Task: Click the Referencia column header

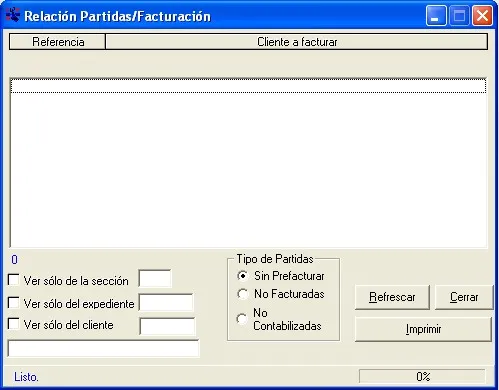Action: pos(57,42)
